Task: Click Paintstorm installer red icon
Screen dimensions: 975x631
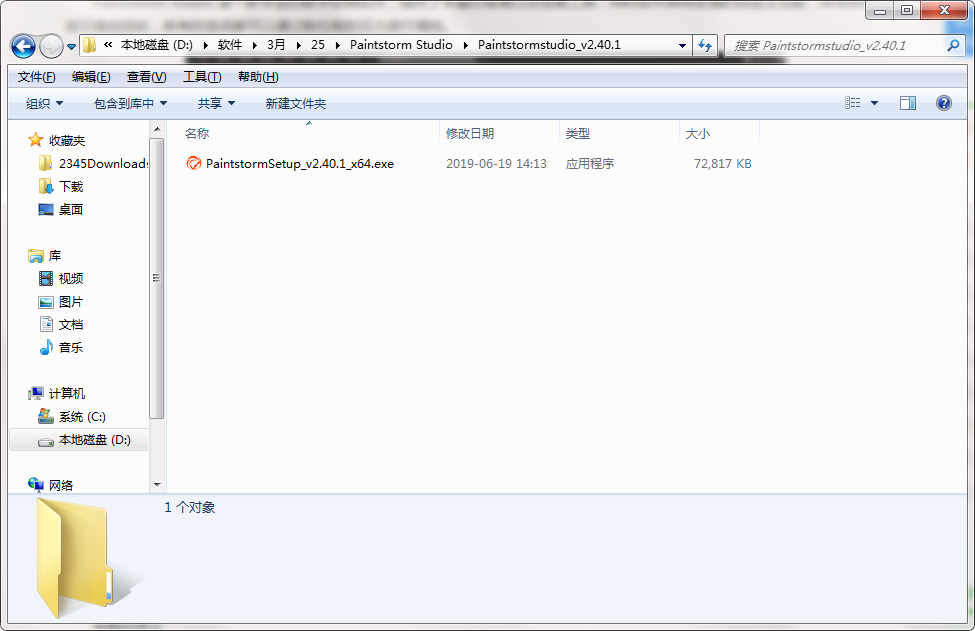Action: (x=194, y=163)
